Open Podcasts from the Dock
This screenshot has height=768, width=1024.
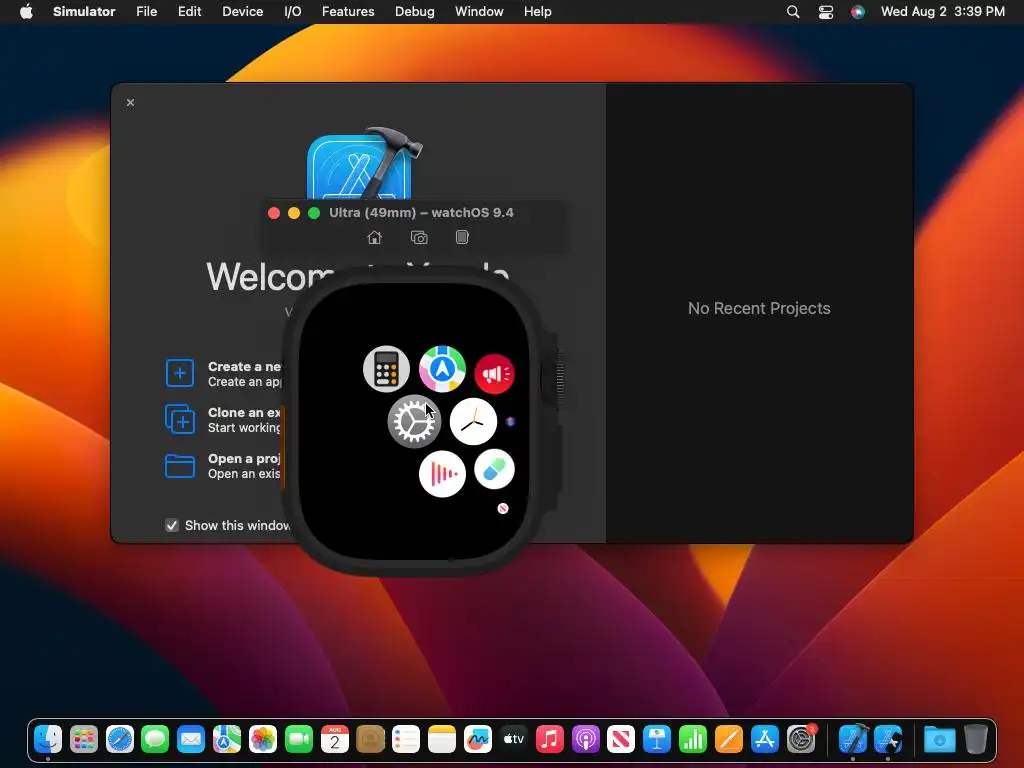(x=585, y=739)
